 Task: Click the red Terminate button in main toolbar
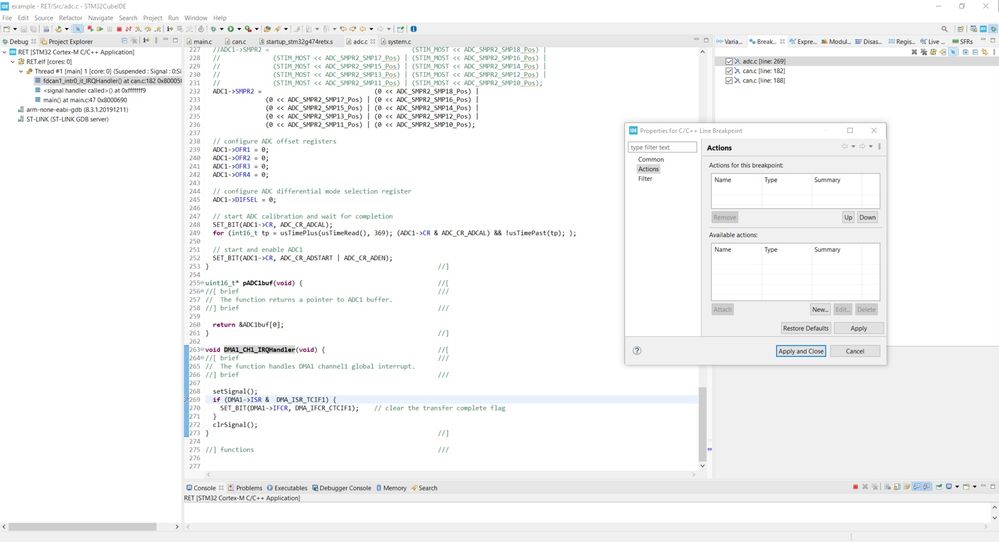(119, 29)
